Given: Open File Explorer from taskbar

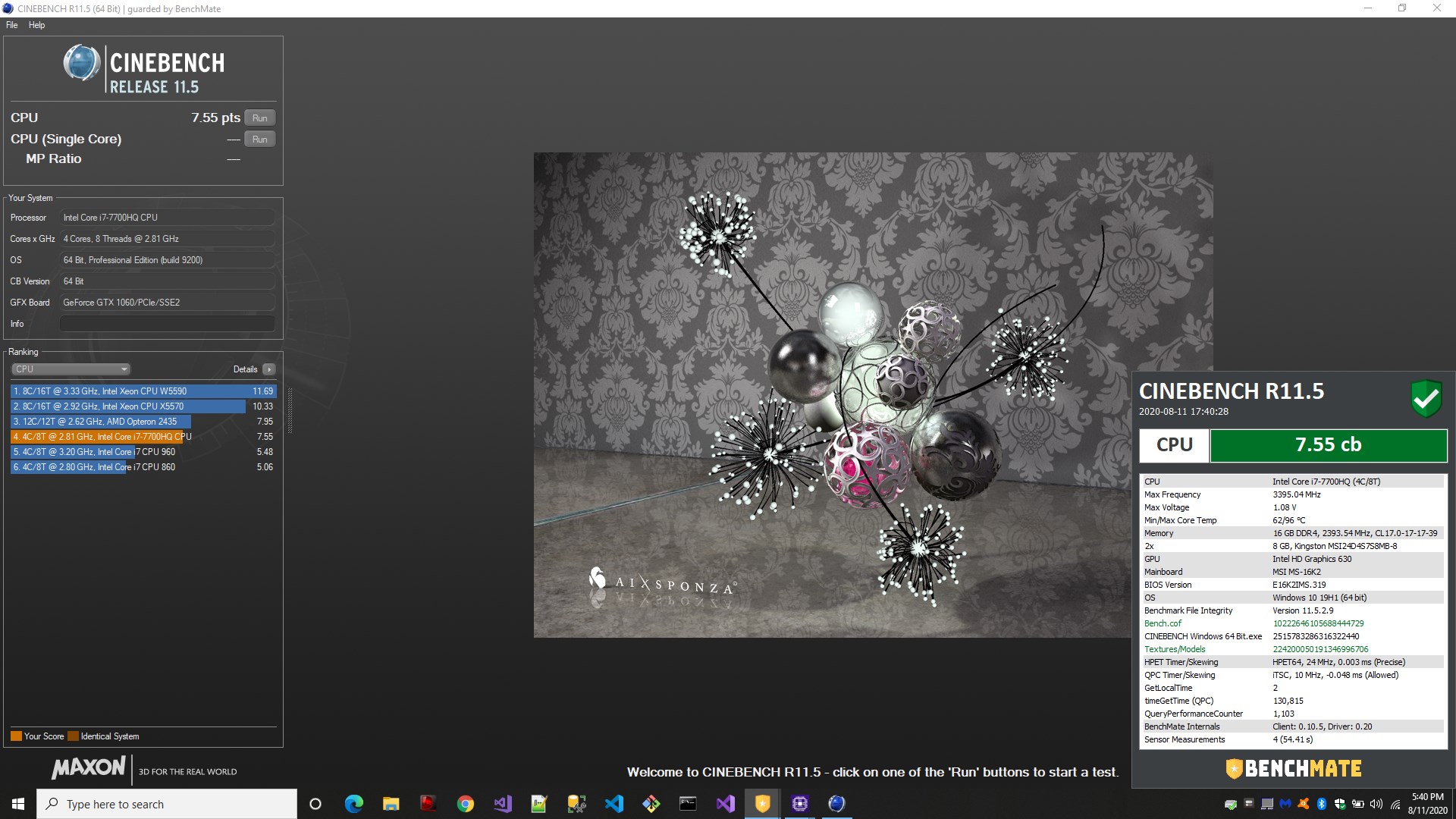Looking at the screenshot, I should point(391,804).
